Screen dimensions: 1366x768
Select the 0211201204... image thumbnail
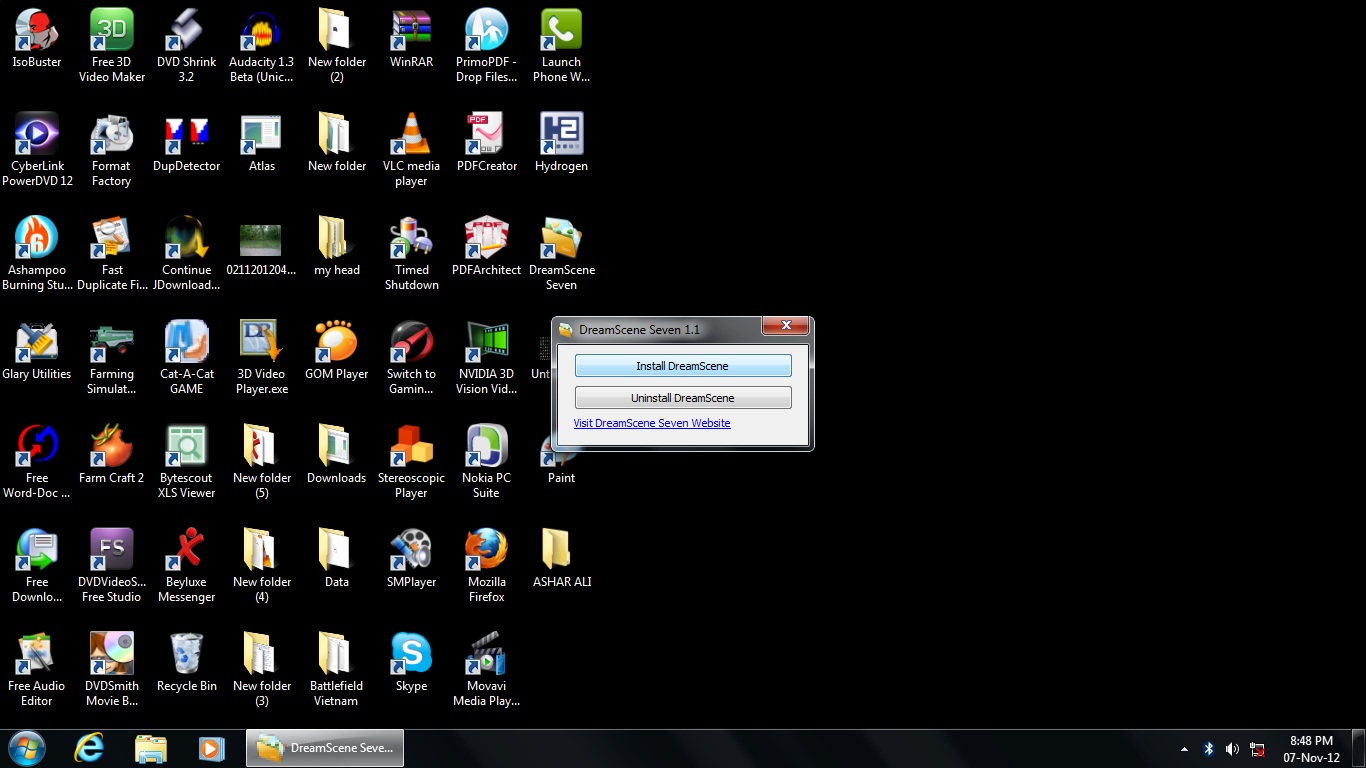point(261,248)
